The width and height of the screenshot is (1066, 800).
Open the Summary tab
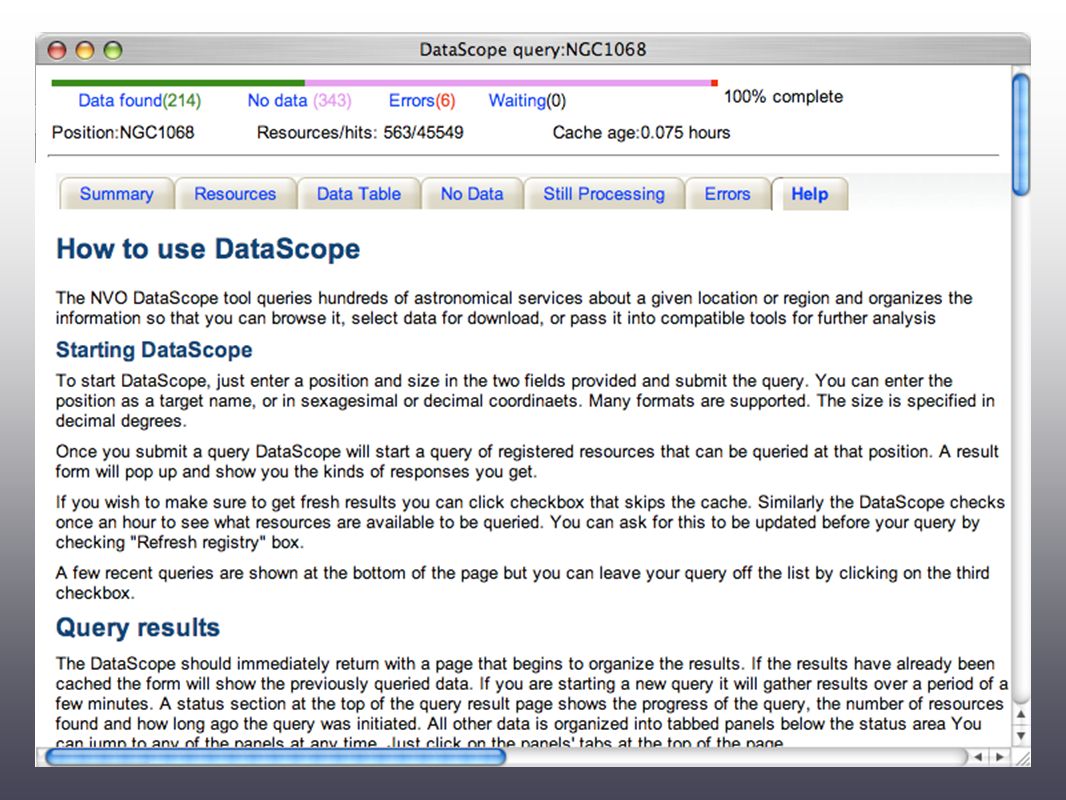116,194
